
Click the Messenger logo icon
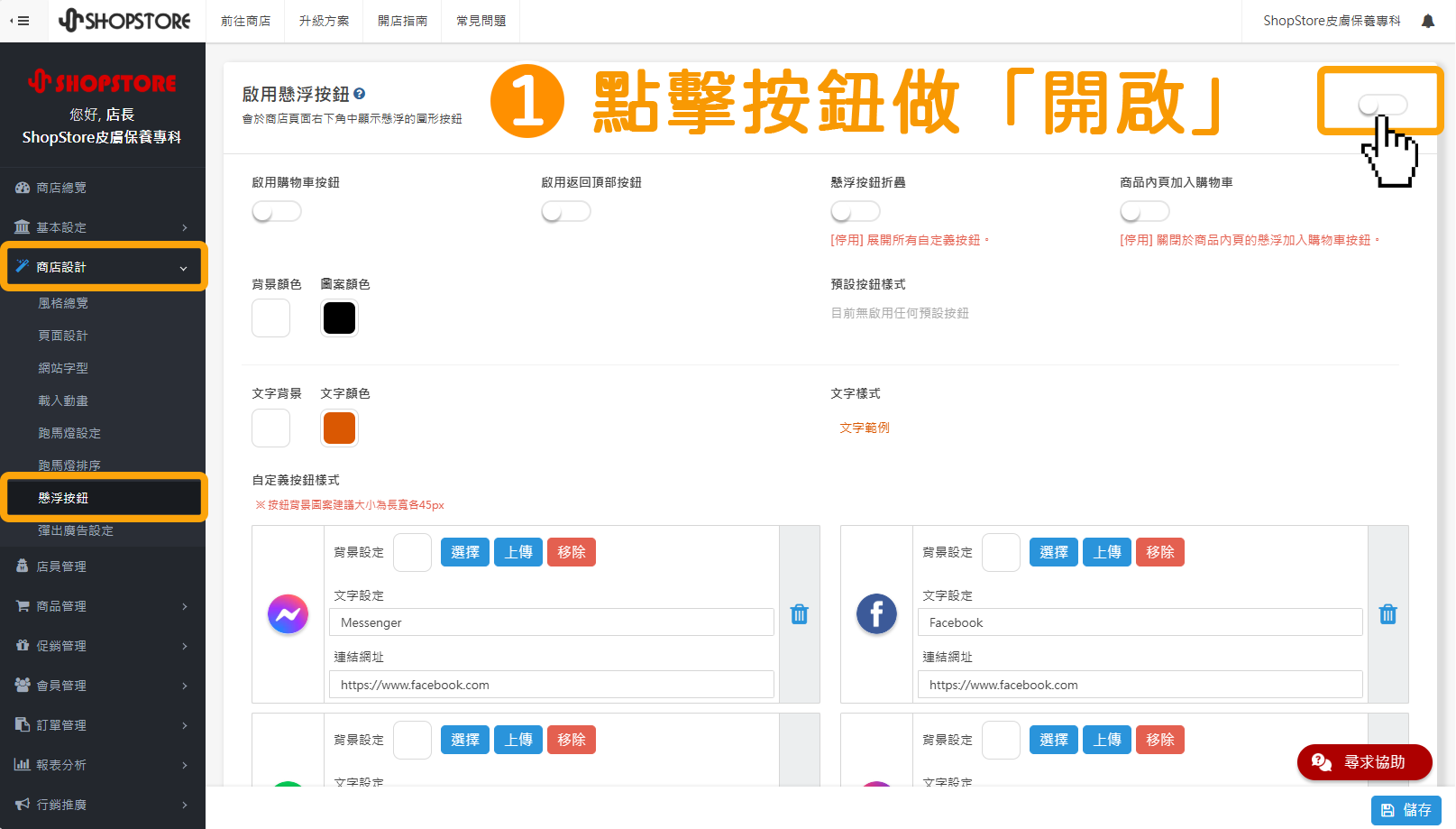[x=288, y=614]
